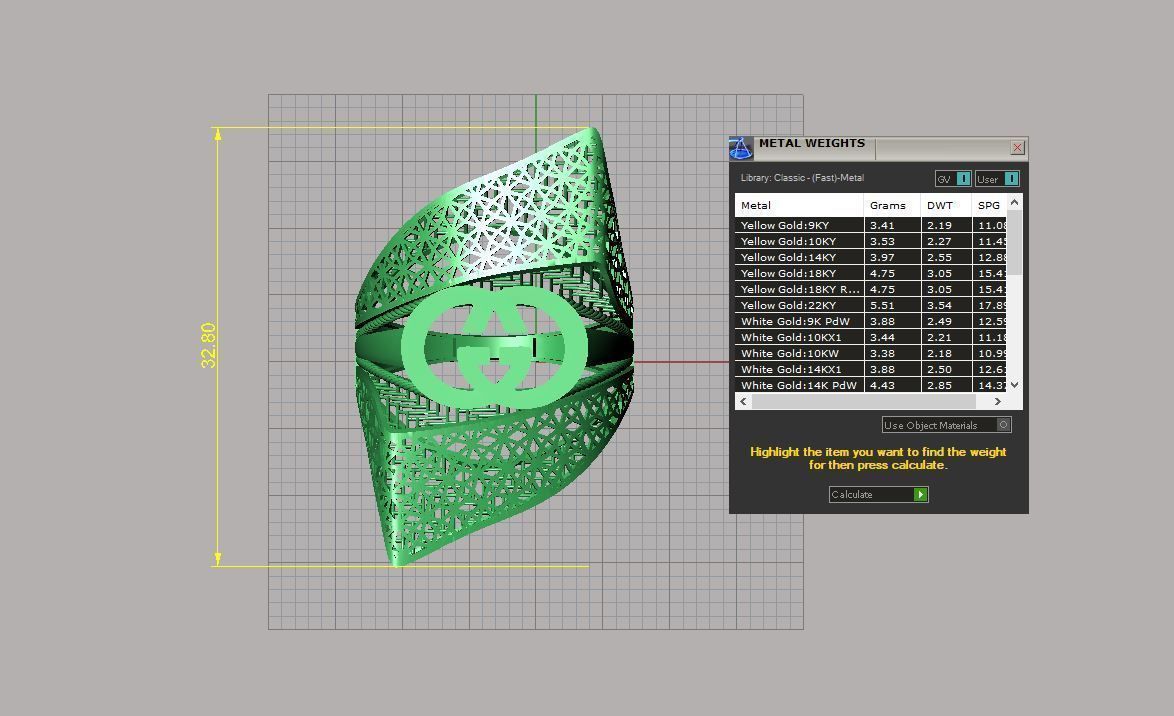The image size is (1174, 716).
Task: Sort by the DWT column header
Action: 946,205
